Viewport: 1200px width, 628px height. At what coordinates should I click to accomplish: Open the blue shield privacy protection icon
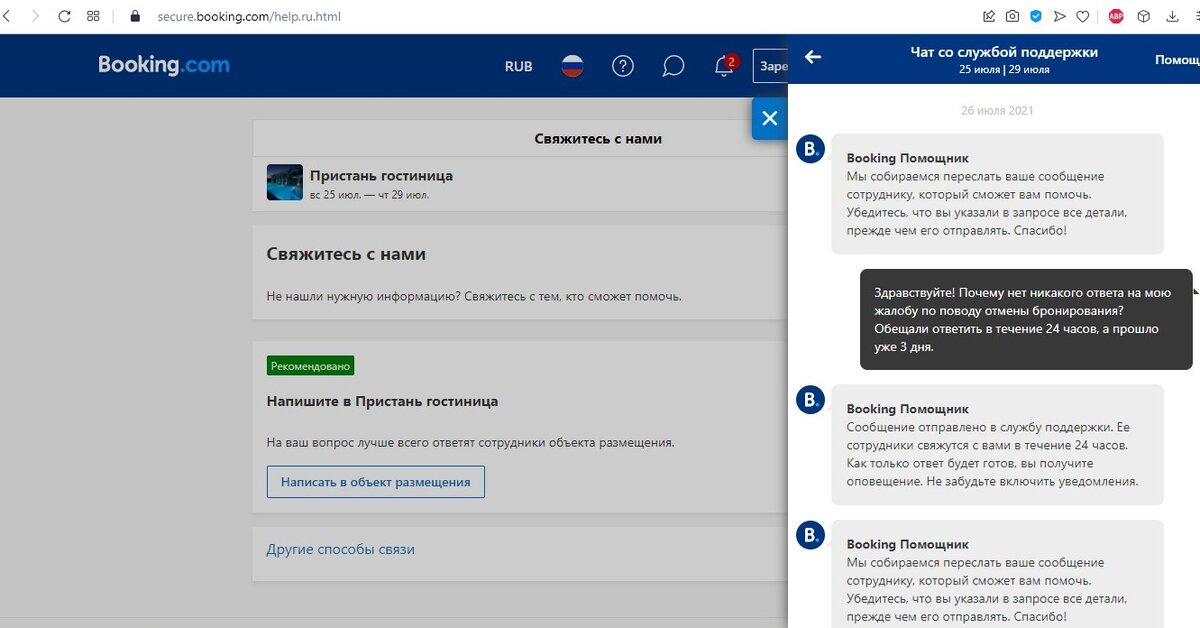coord(1036,17)
